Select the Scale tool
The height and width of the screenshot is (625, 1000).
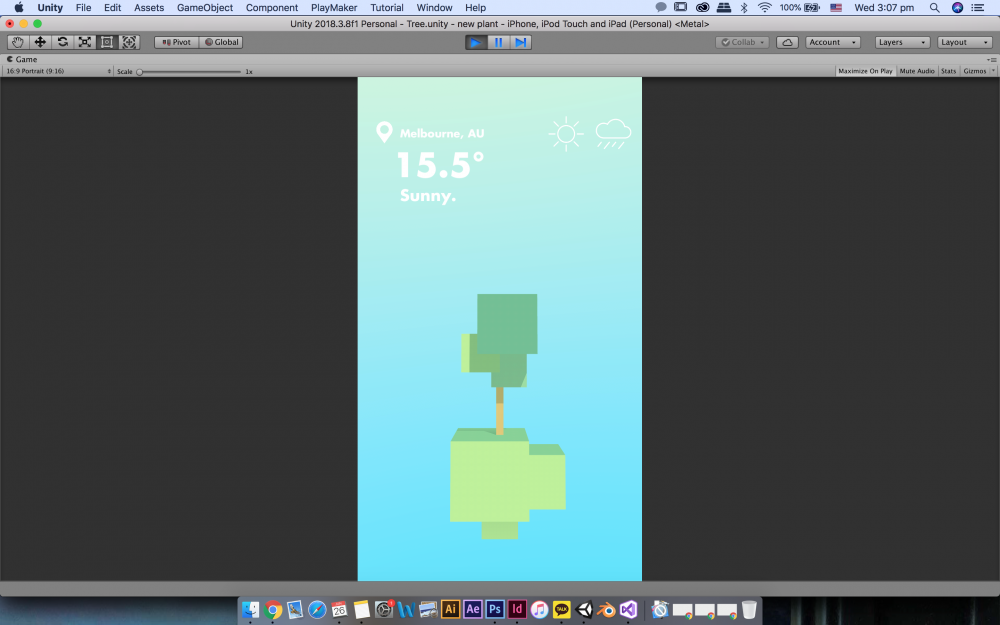[x=84, y=42]
